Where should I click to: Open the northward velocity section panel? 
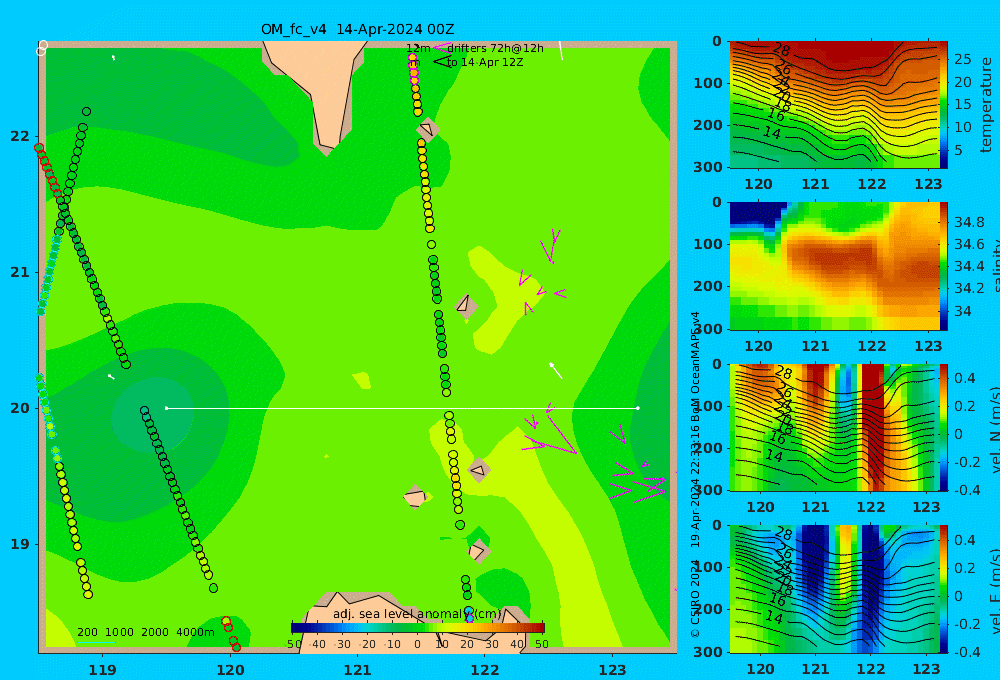[834, 427]
